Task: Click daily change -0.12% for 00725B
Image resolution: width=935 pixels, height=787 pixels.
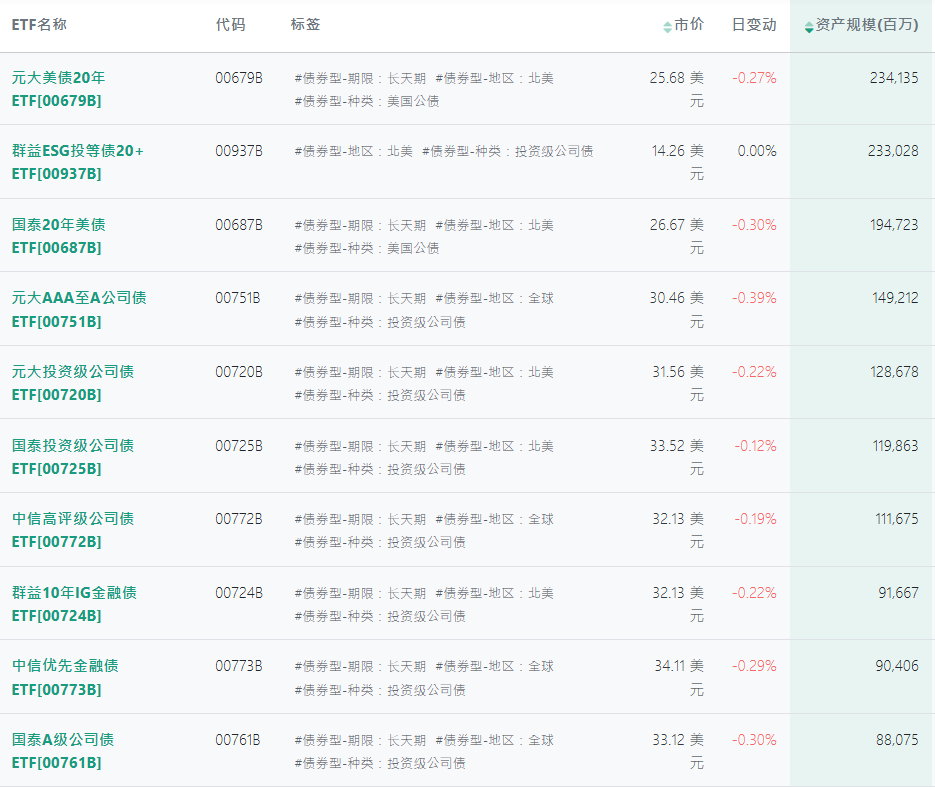Action: (x=756, y=446)
